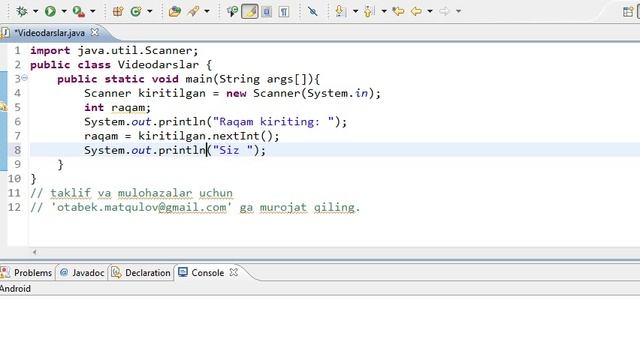Viewport: 640px width, 360px height.
Task: Collapse the main method fold on line 3
Action: pyautogui.click(x=24, y=78)
